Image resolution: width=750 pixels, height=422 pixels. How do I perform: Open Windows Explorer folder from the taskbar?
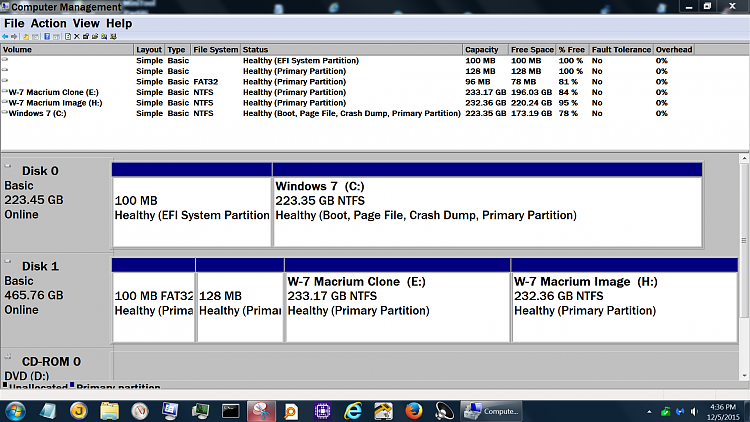pos(110,411)
